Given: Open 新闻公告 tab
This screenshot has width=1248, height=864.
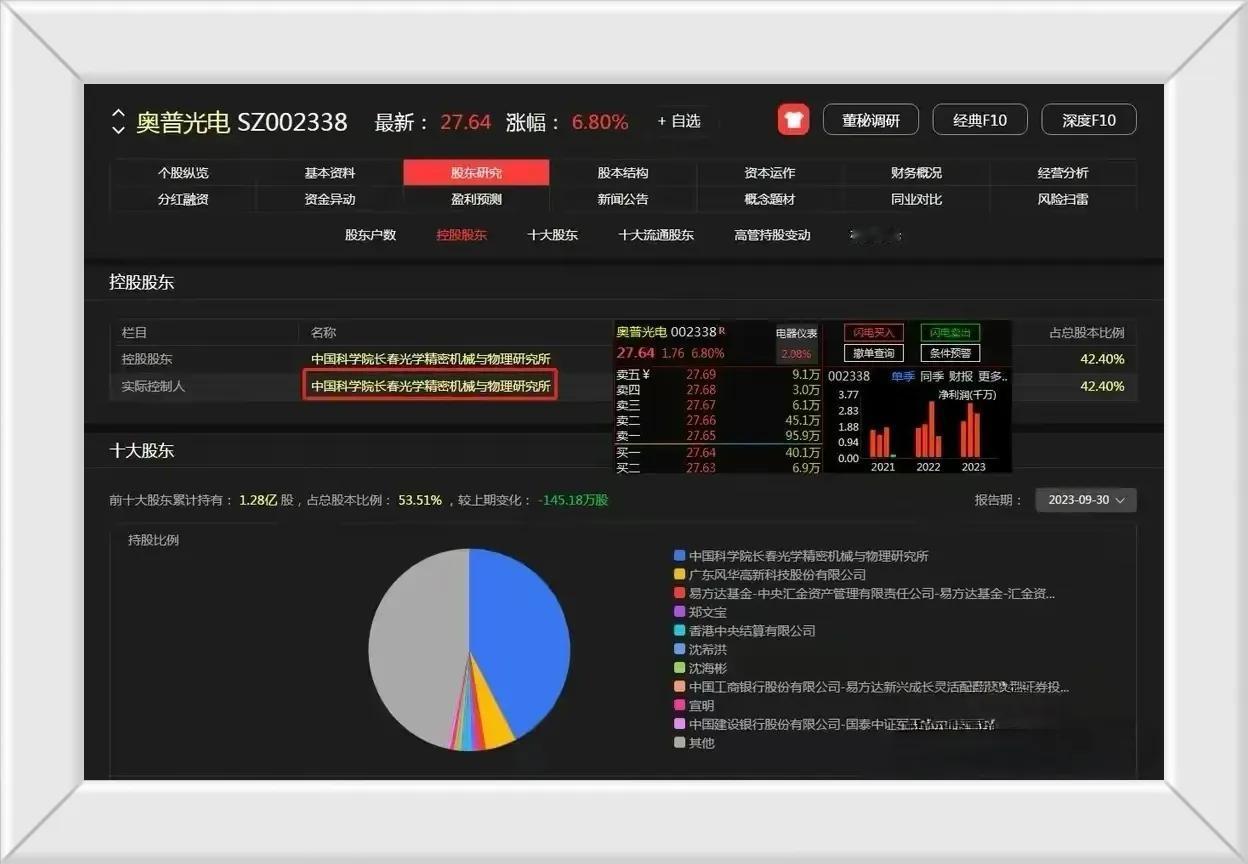Looking at the screenshot, I should pyautogui.click(x=623, y=199).
